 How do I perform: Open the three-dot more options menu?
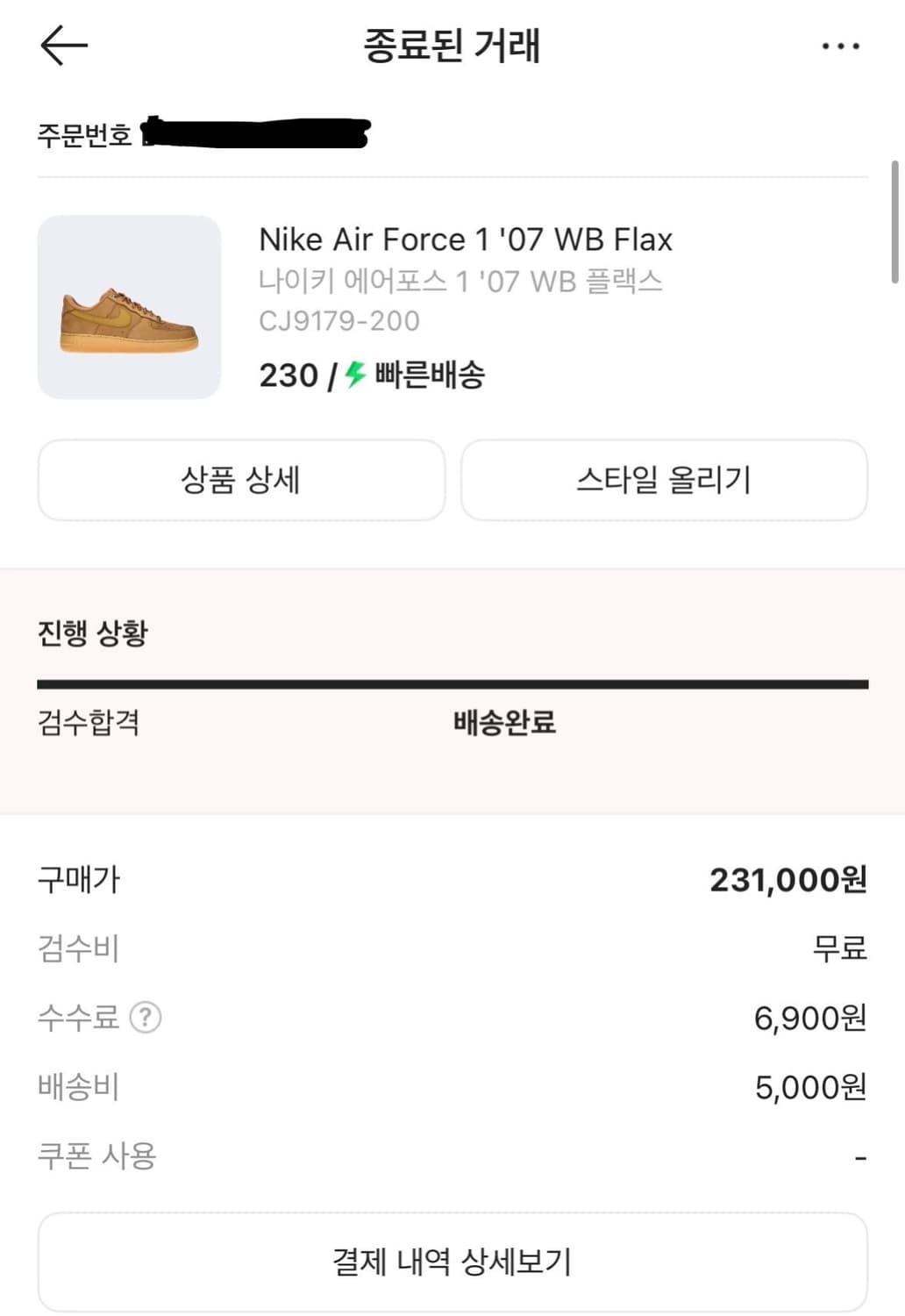point(840,46)
